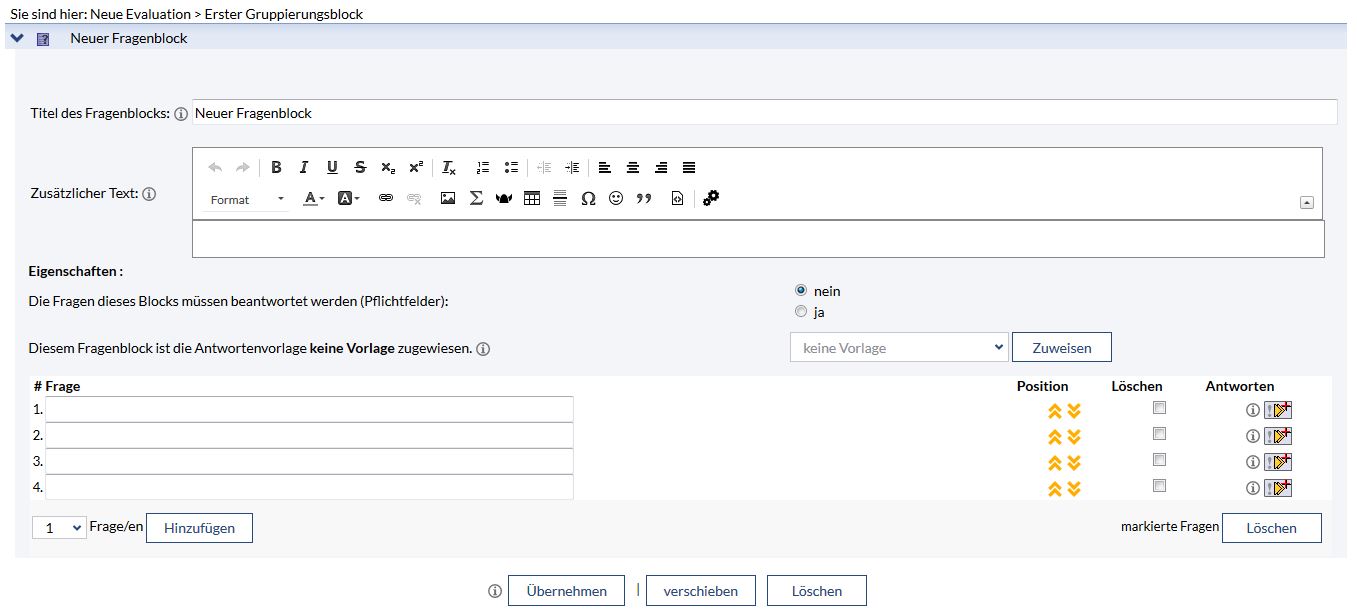Open the number of Frage/en dropdown

[59, 528]
